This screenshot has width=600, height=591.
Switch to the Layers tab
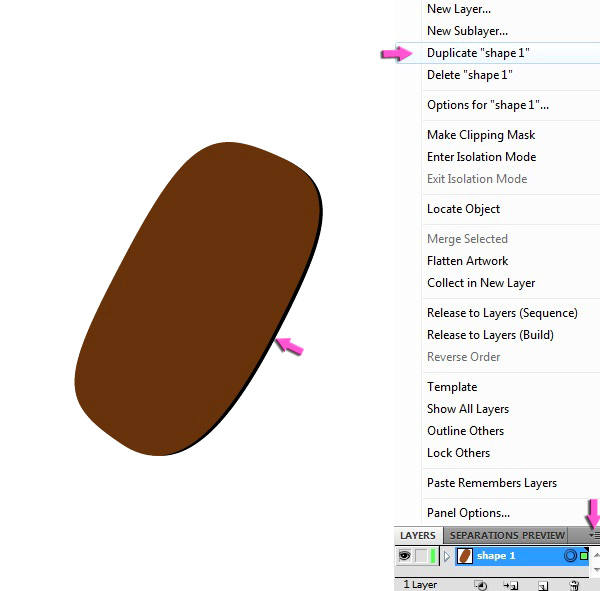(418, 535)
